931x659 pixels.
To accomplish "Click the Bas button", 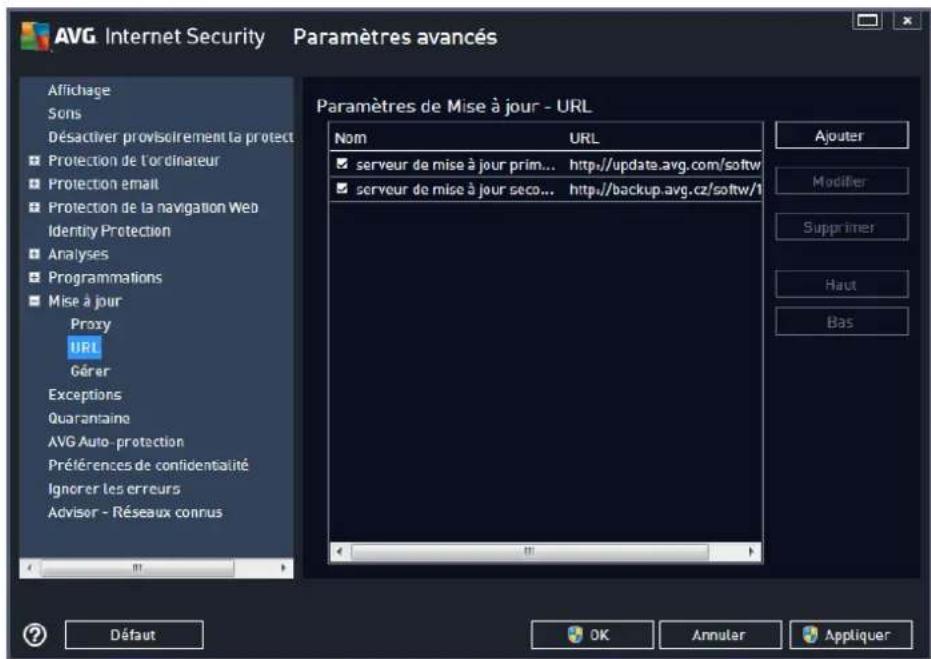I will tap(841, 322).
